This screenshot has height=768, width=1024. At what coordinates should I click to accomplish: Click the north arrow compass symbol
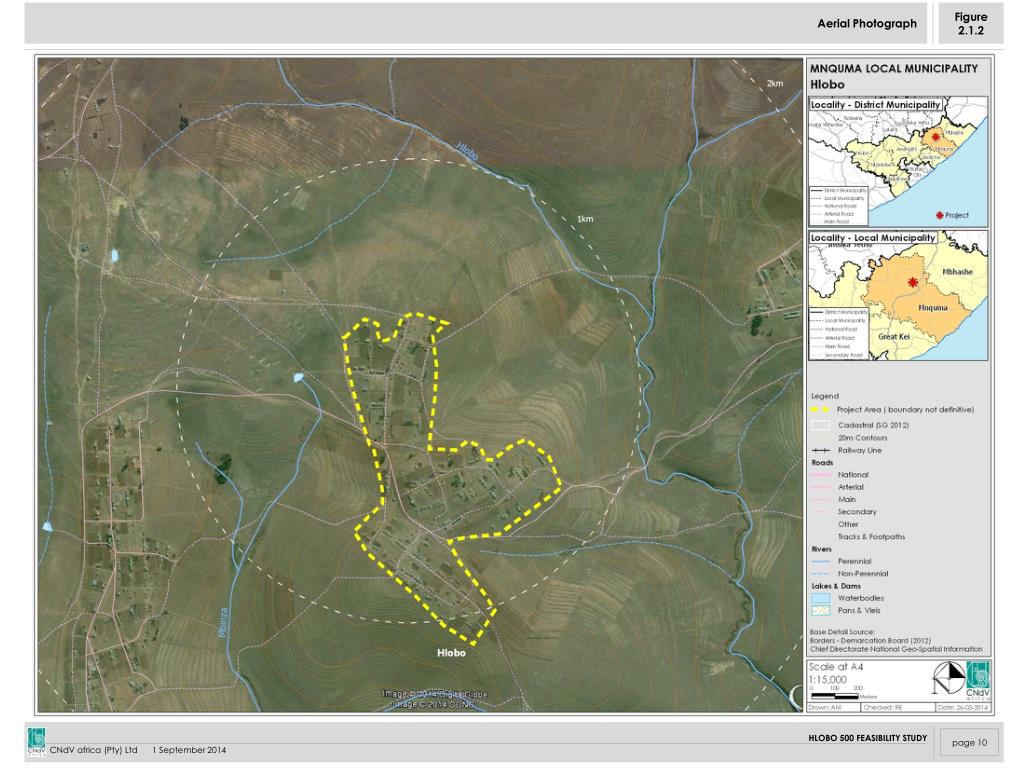(x=948, y=679)
